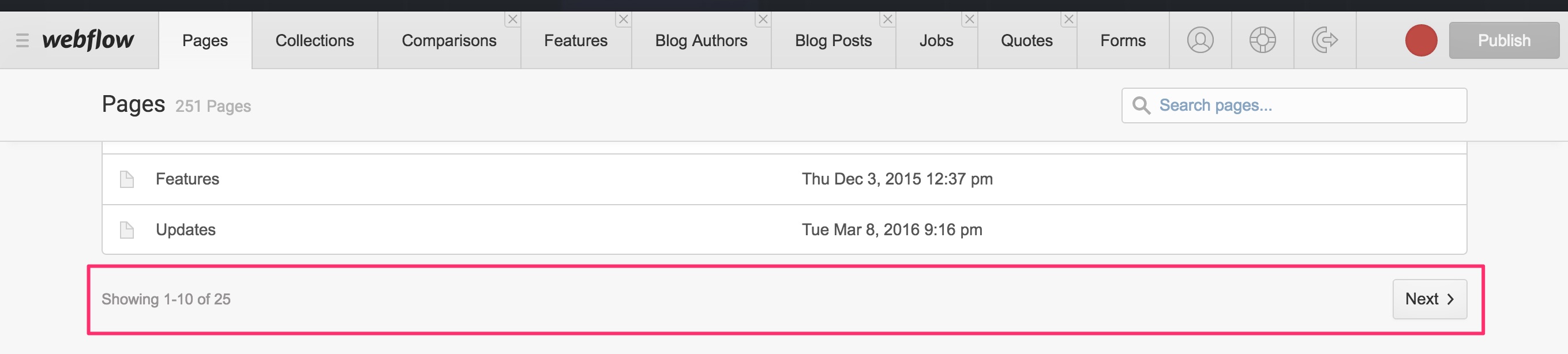This screenshot has height=354, width=1568.
Task: Click the red status circle
Action: coord(1421,40)
